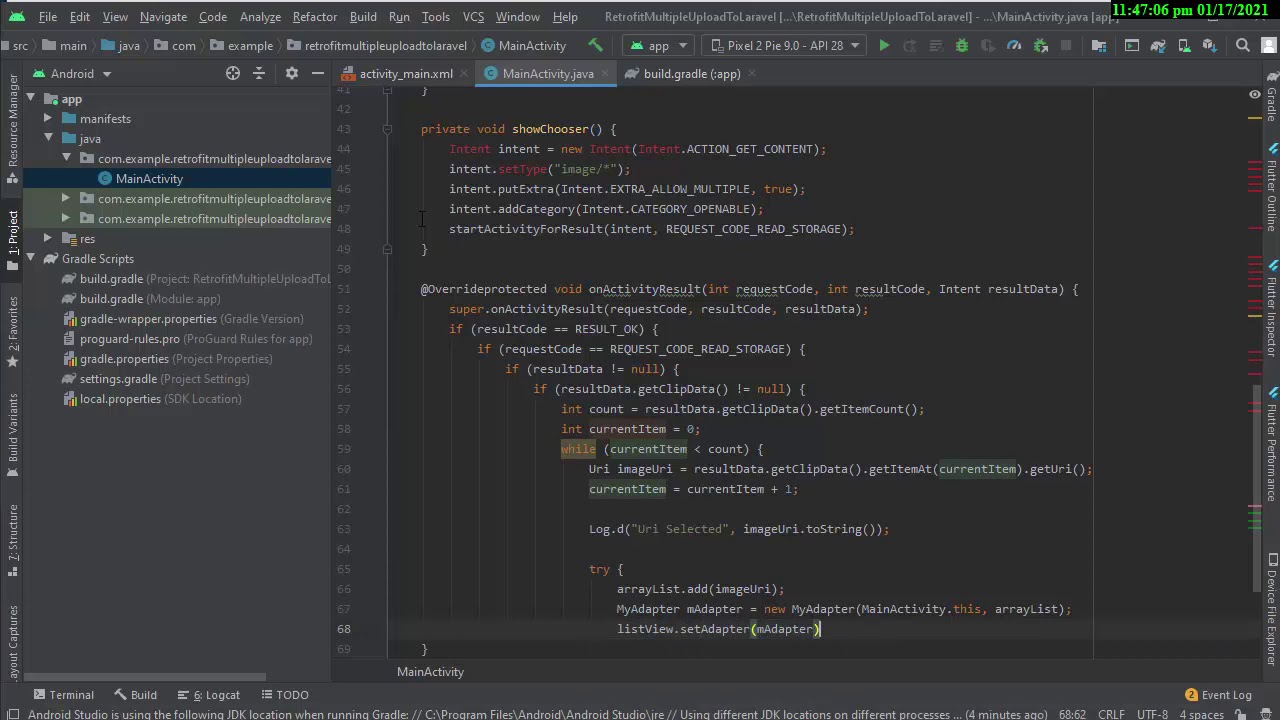Collapse the Gradle Scripts node
Viewport: 1280px width, 720px height.
31,259
